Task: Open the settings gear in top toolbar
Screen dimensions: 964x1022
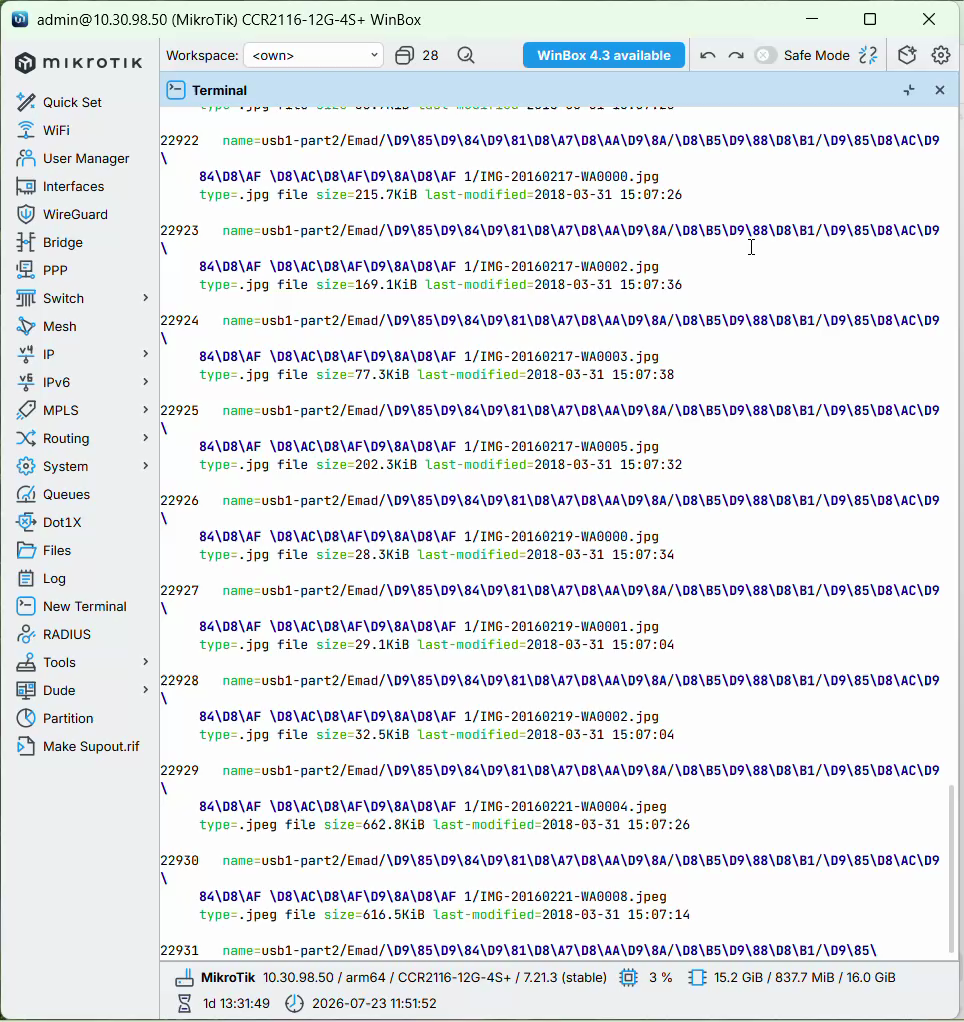Action: point(941,55)
